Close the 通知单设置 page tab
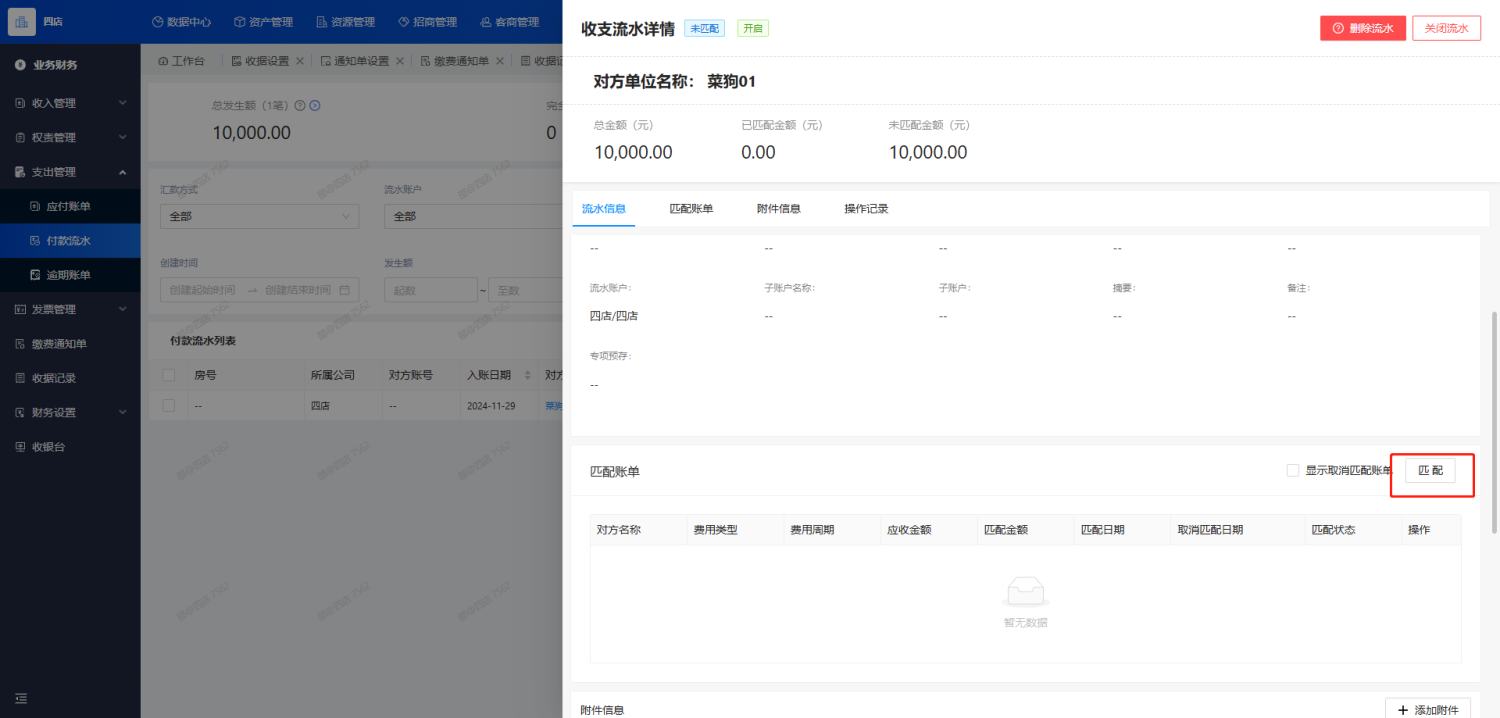Viewport: 1500px width, 718px height. point(400,61)
